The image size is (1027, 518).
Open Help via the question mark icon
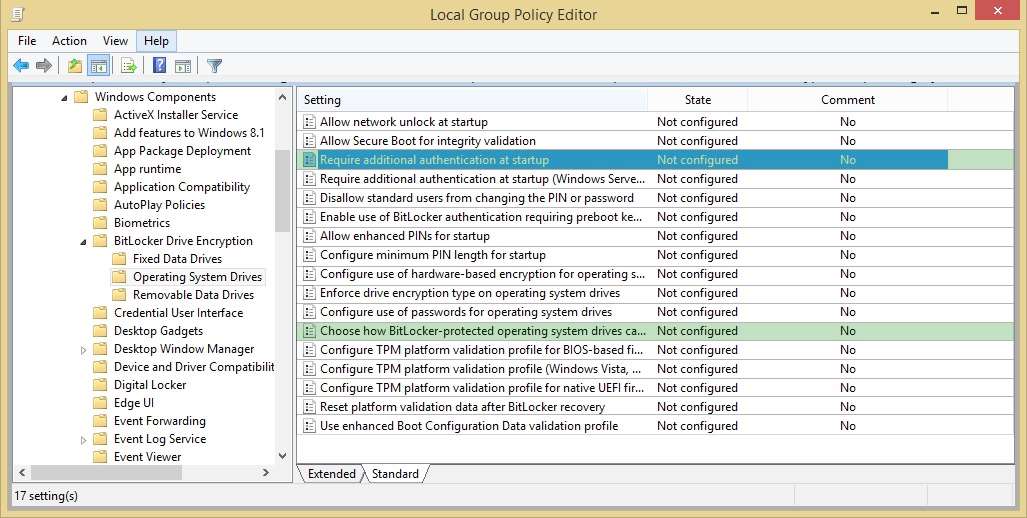pyautogui.click(x=159, y=65)
